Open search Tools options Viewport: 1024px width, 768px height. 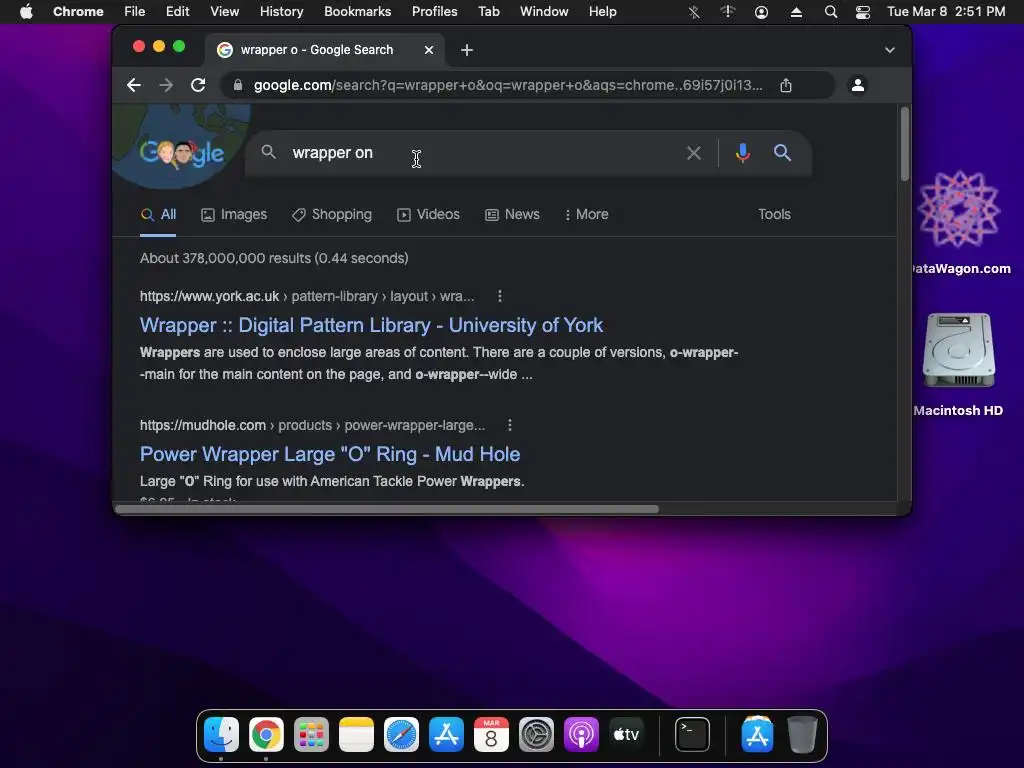(774, 215)
